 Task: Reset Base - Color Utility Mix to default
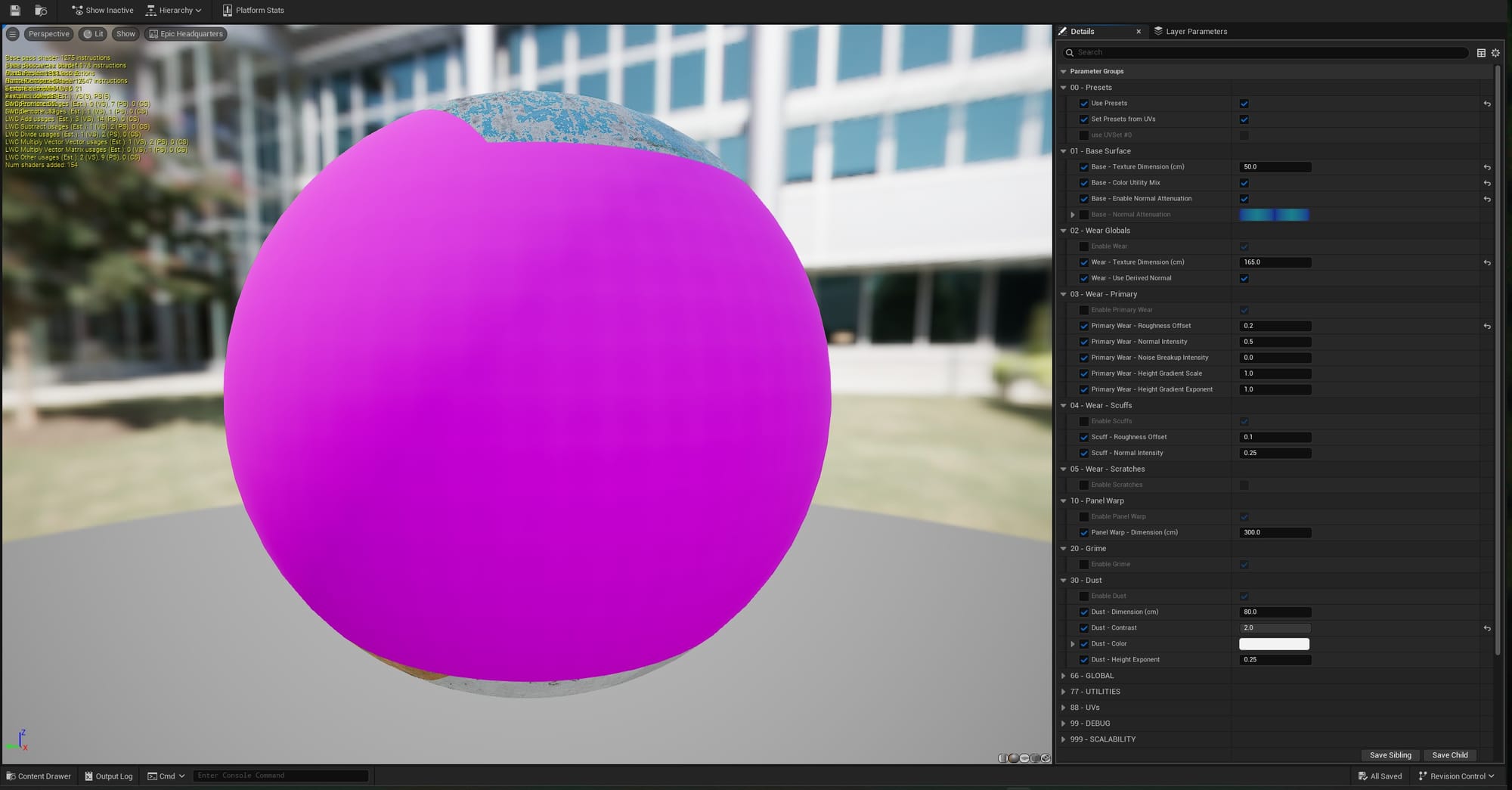pos(1487,183)
